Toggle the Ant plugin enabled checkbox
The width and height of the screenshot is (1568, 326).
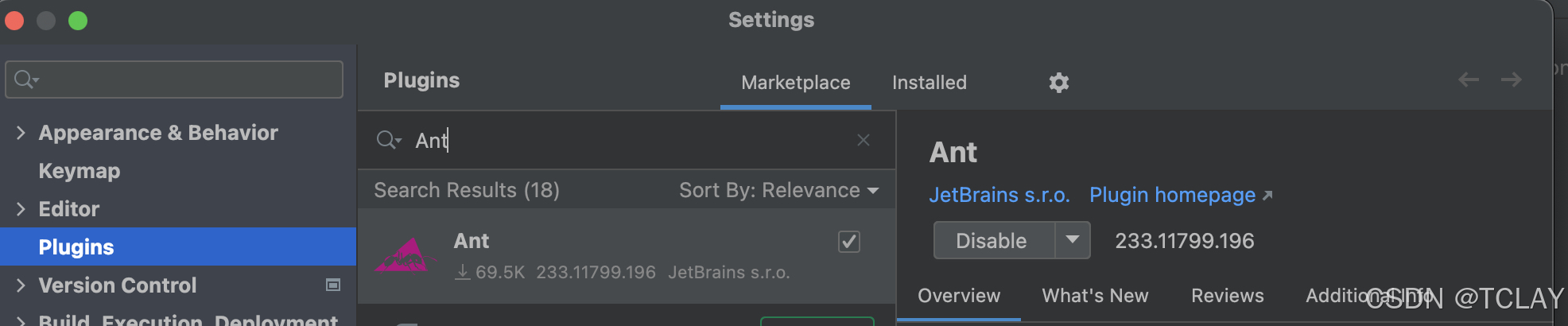pos(849,242)
